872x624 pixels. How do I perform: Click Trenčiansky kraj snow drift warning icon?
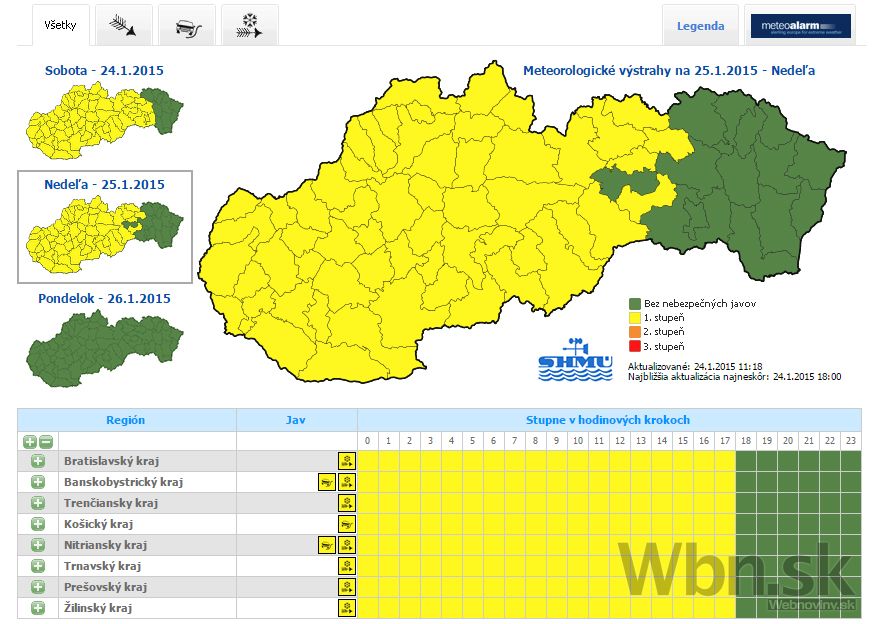tap(347, 503)
